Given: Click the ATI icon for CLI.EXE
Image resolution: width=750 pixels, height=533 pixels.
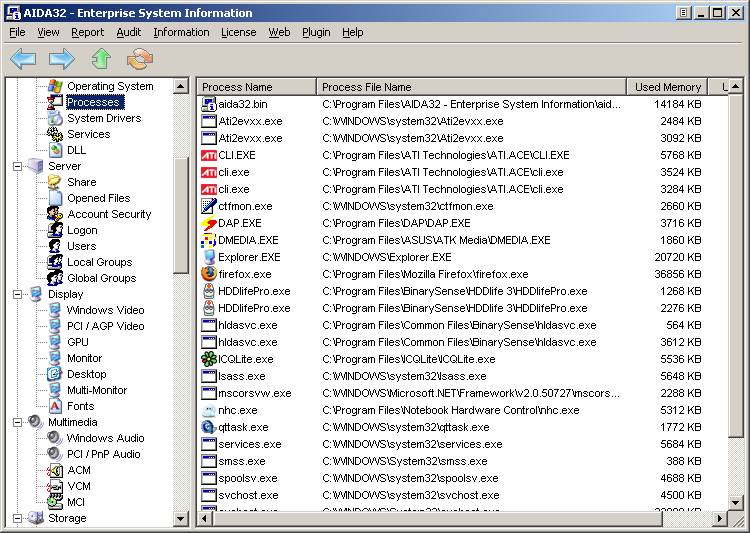Looking at the screenshot, I should 209,155.
